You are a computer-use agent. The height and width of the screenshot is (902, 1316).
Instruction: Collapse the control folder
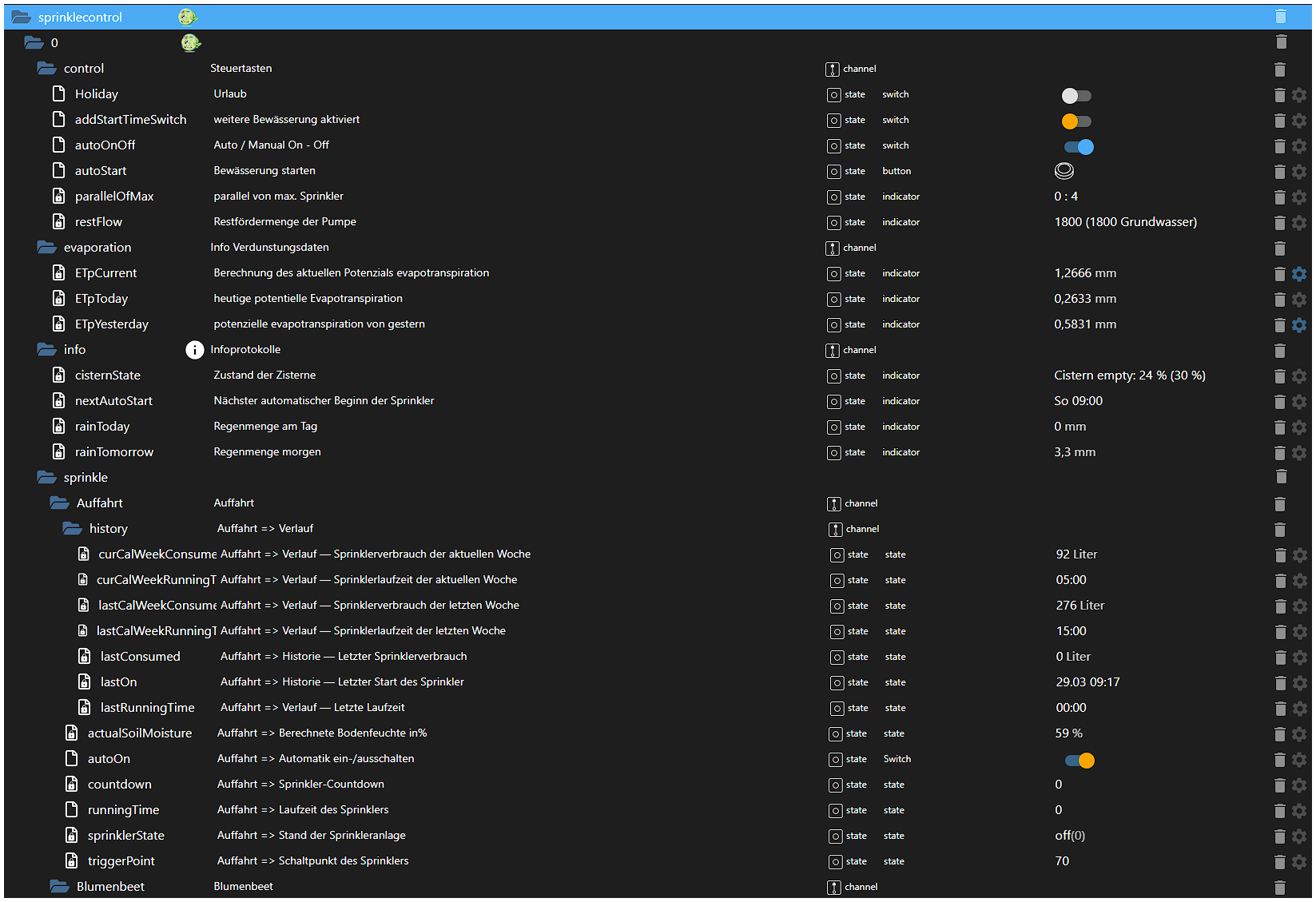pos(46,69)
